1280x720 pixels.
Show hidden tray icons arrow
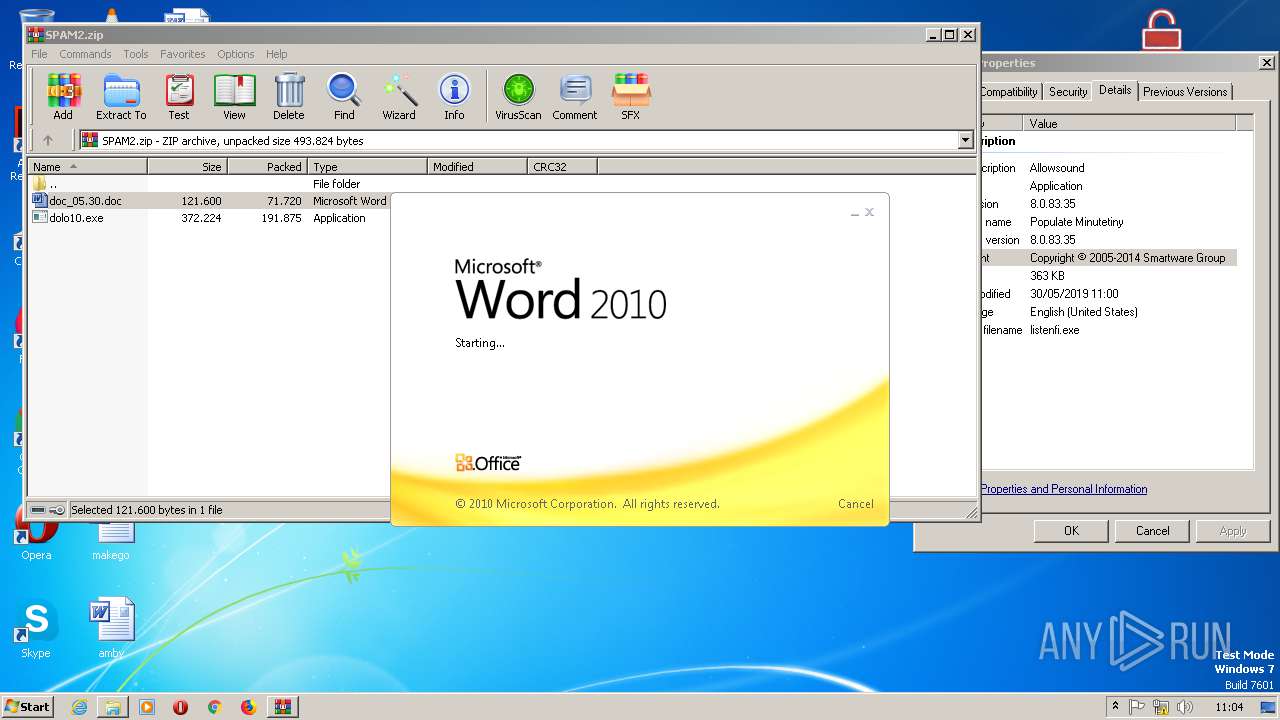point(1115,707)
